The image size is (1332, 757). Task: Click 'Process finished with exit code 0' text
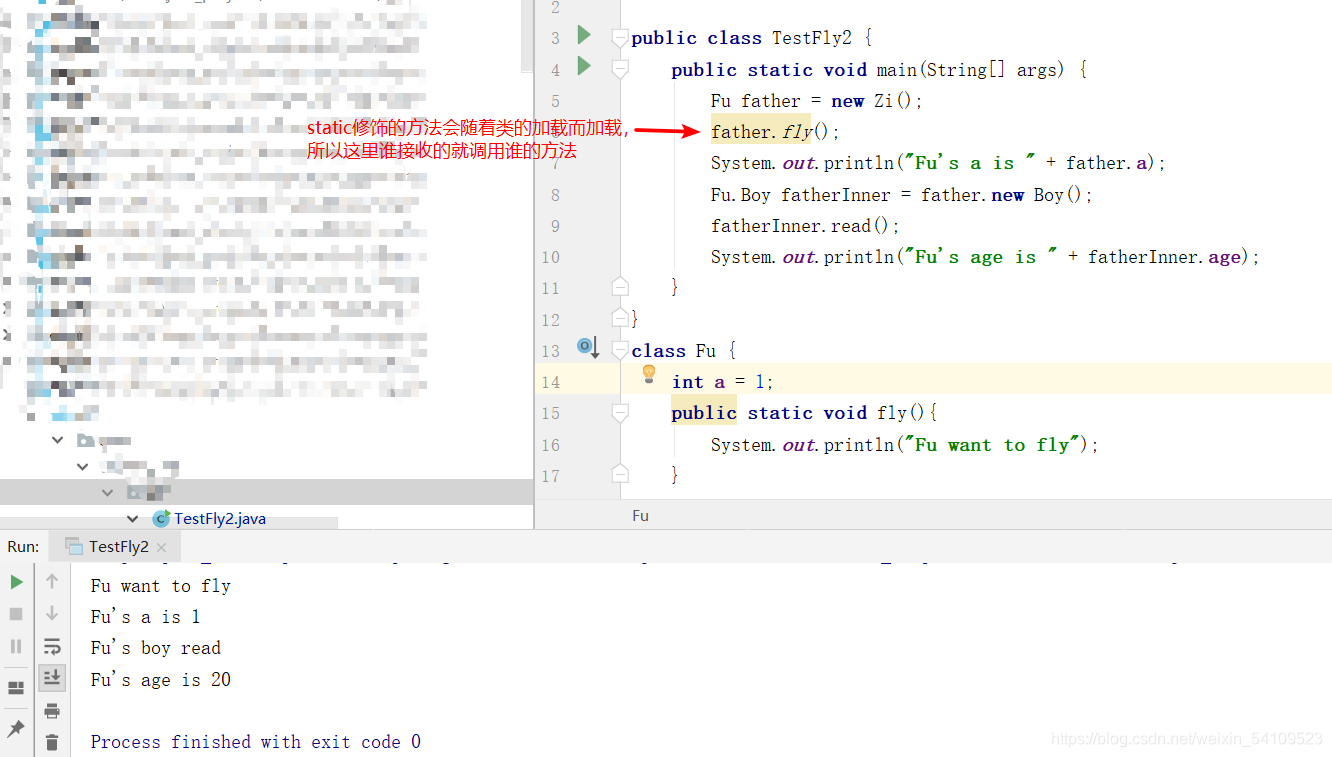[x=256, y=742]
